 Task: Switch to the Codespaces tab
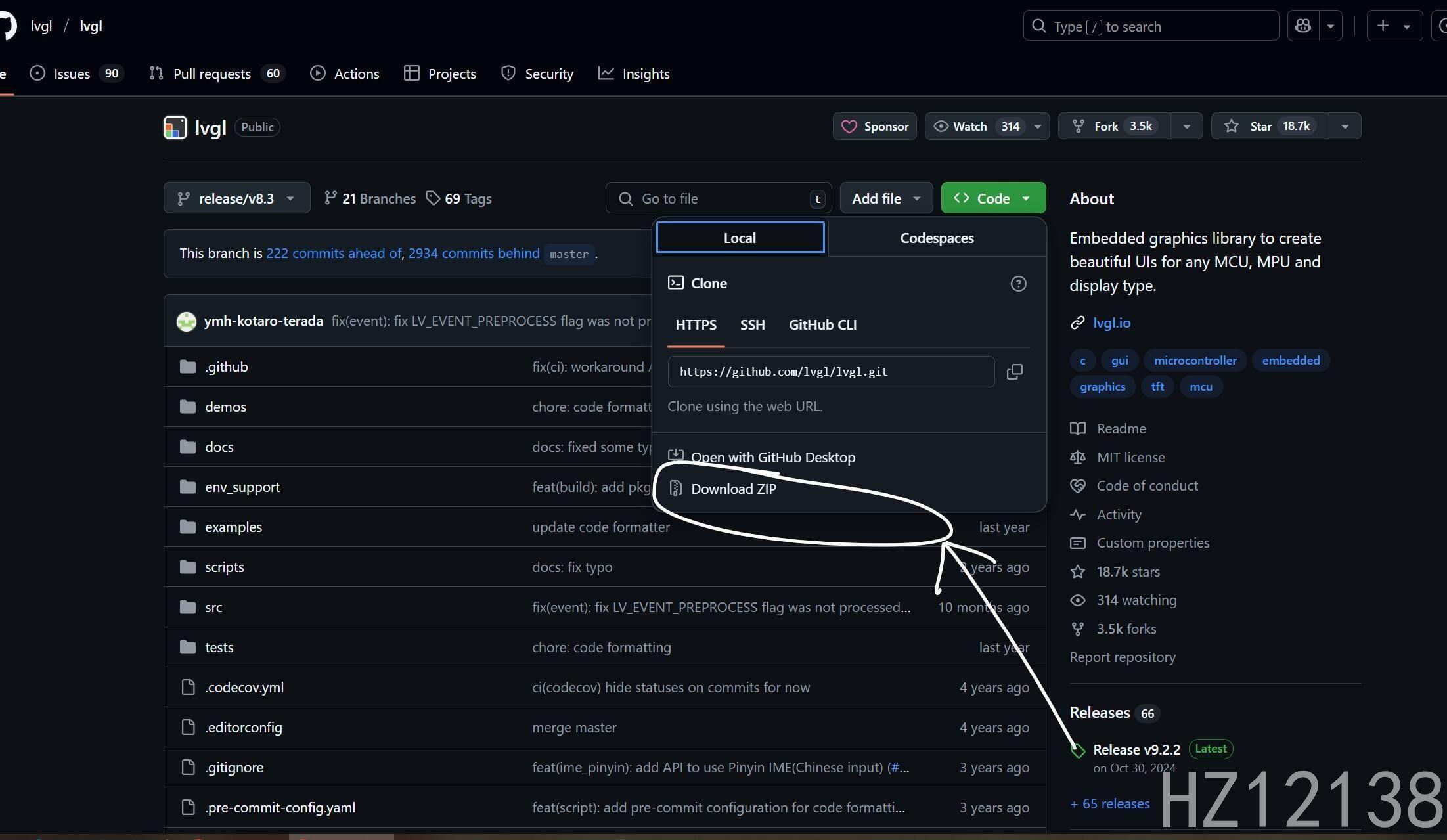coord(937,238)
